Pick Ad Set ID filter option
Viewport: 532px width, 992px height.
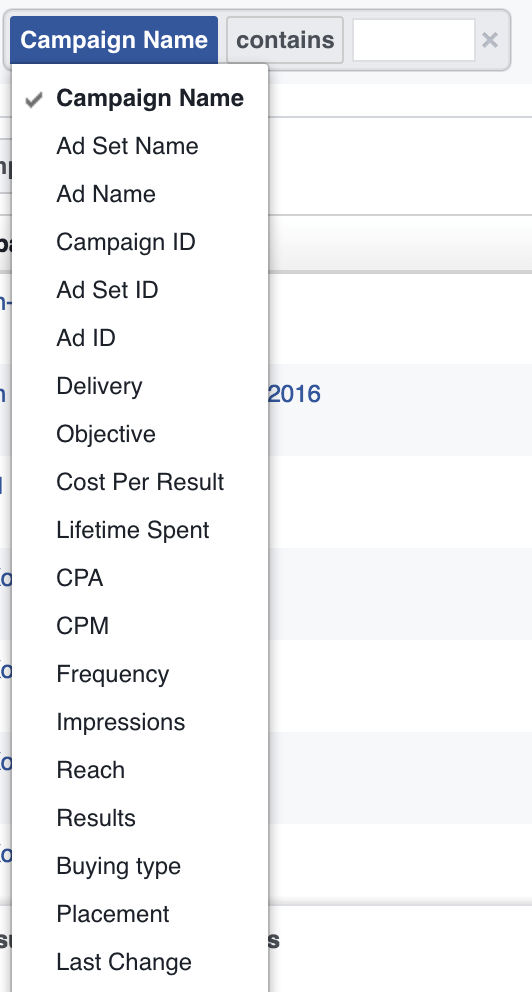coord(140,290)
